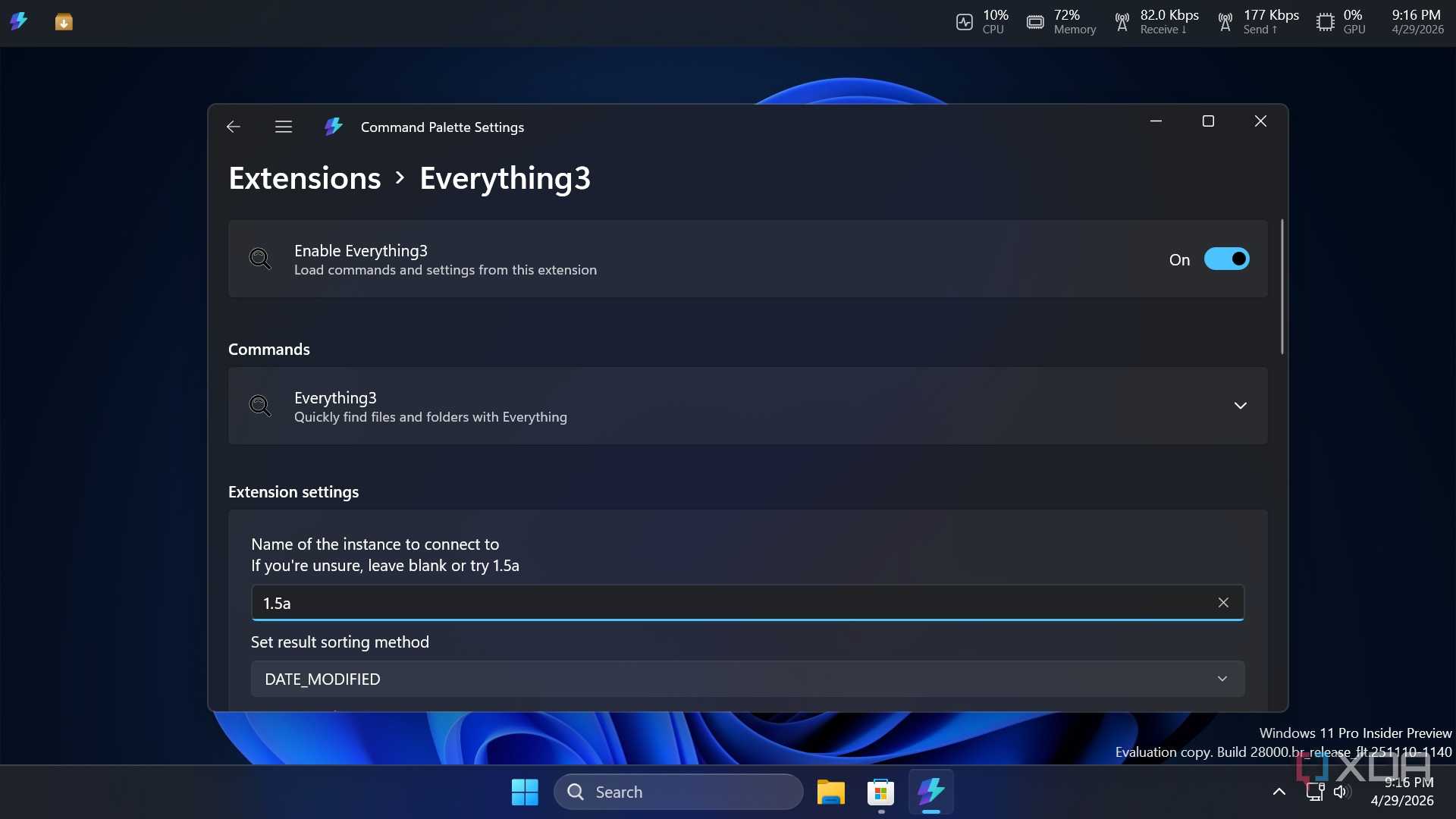Open the Windows Start menu
This screenshot has height=819, width=1456.
pos(525,792)
